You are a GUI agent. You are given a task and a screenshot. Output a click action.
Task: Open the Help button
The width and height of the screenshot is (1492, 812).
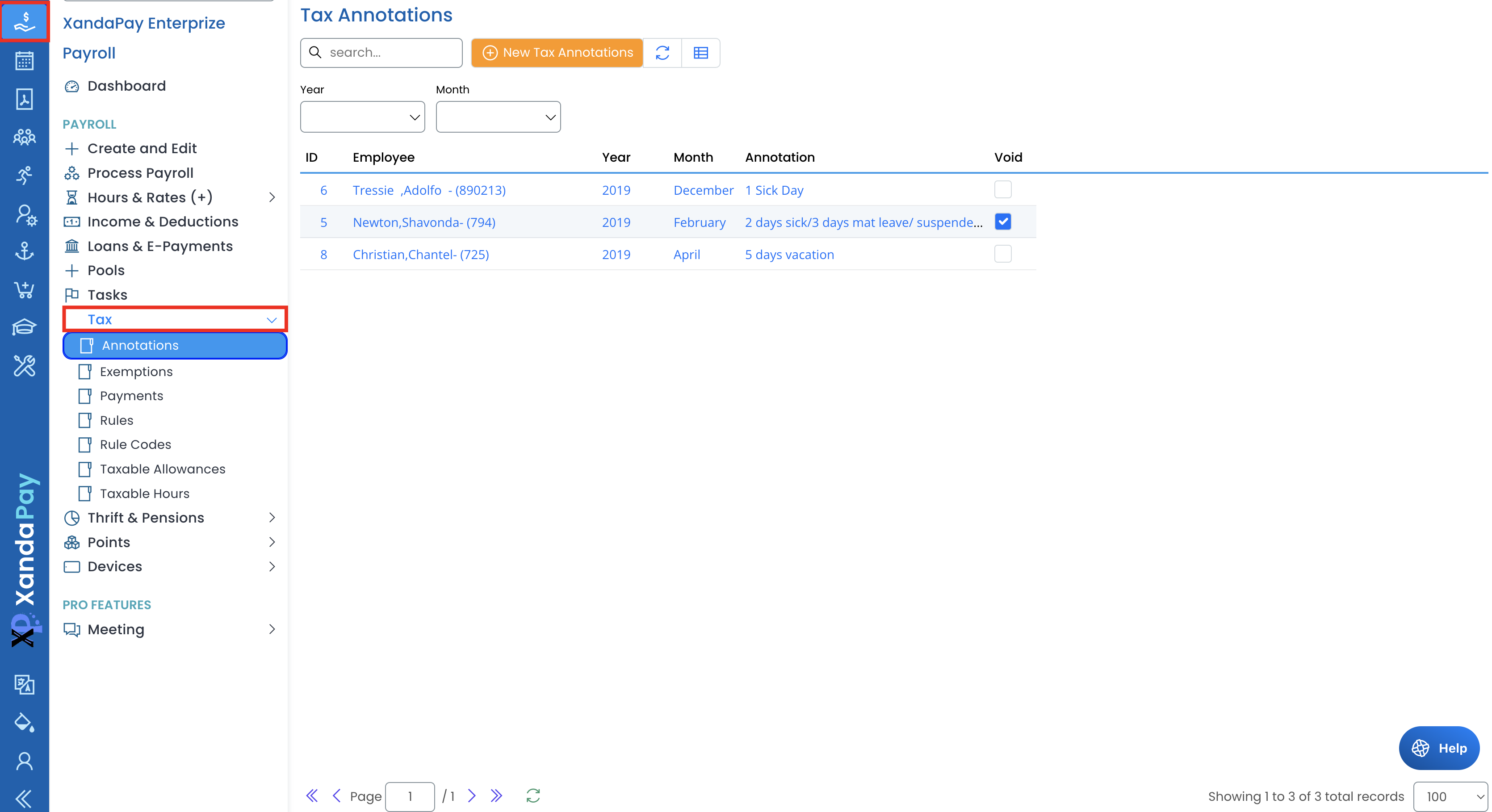click(1439, 748)
